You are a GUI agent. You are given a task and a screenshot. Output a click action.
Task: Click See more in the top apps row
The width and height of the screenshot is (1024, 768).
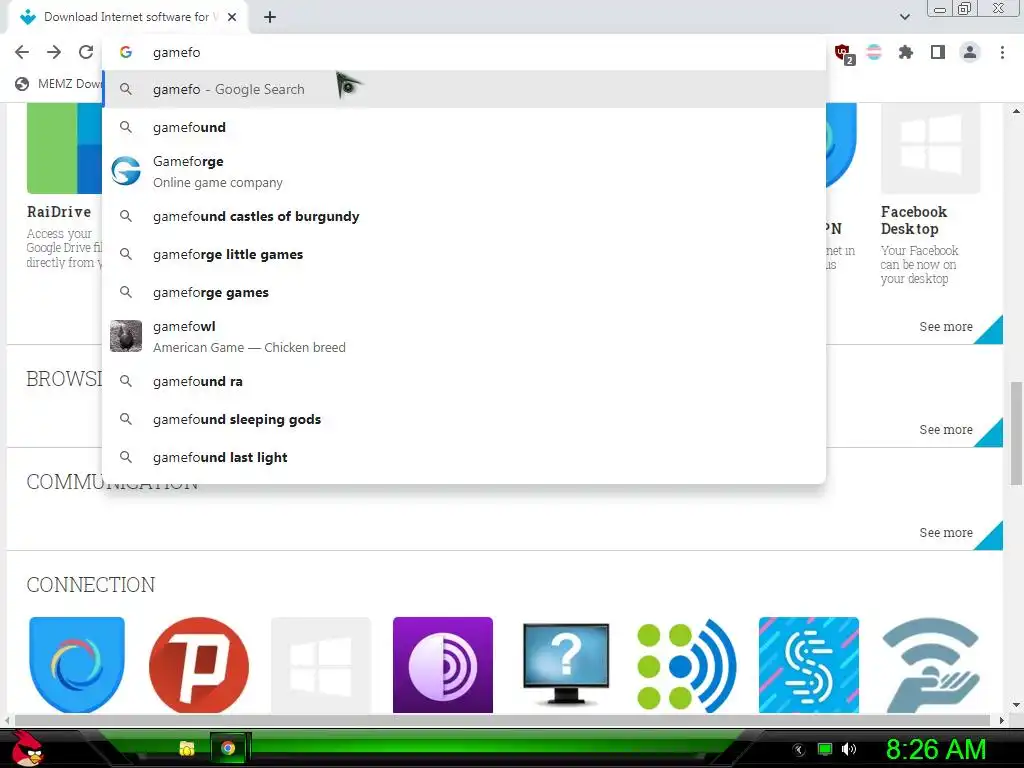(946, 327)
